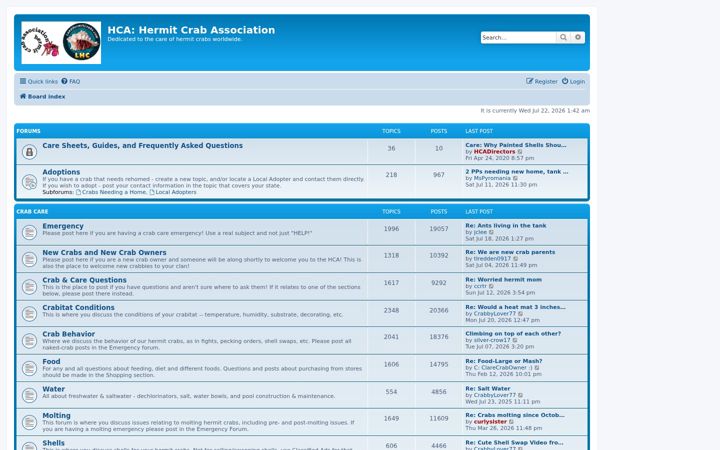Open Crab & Care Questions forum
This screenshot has width=720, height=450.
(84, 280)
